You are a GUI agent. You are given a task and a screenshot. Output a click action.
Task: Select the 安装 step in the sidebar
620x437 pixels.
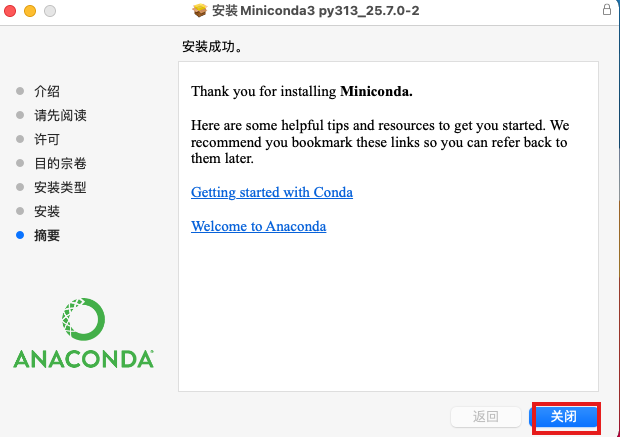coord(47,211)
